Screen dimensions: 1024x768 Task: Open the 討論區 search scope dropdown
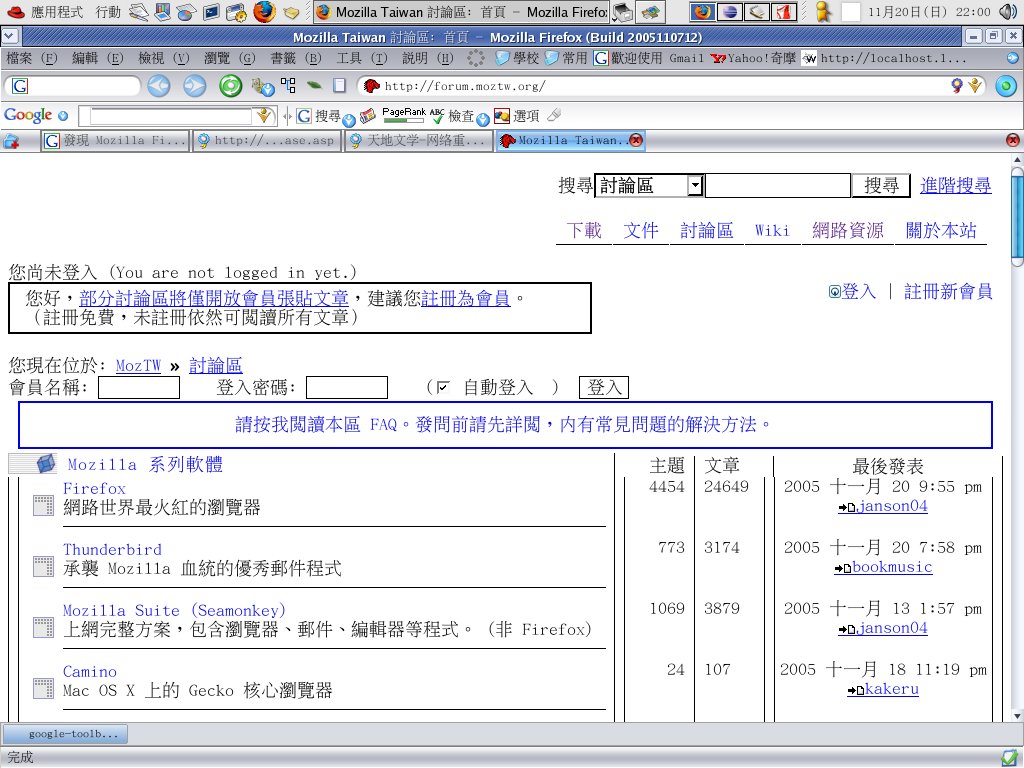694,186
